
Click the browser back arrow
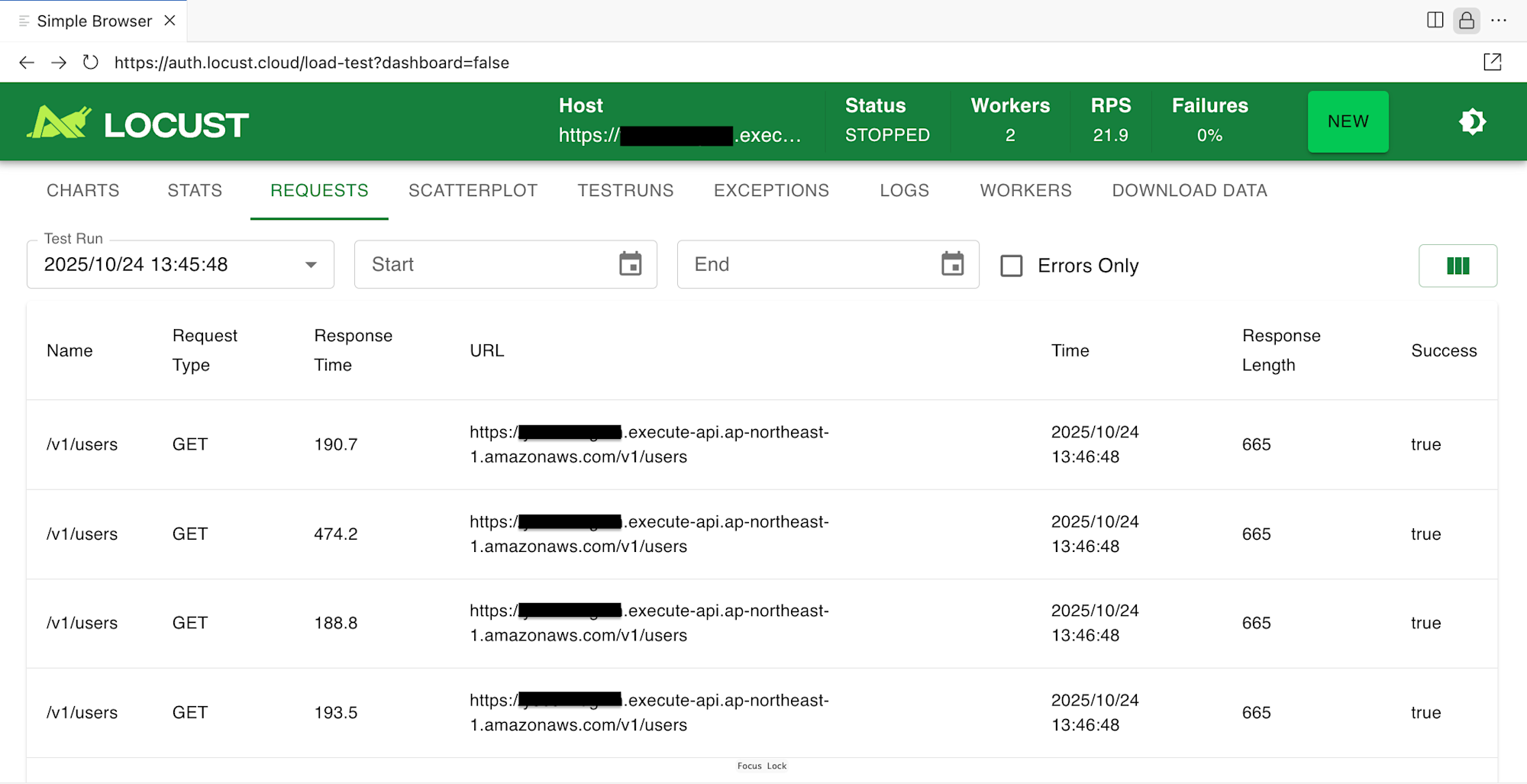tap(27, 63)
